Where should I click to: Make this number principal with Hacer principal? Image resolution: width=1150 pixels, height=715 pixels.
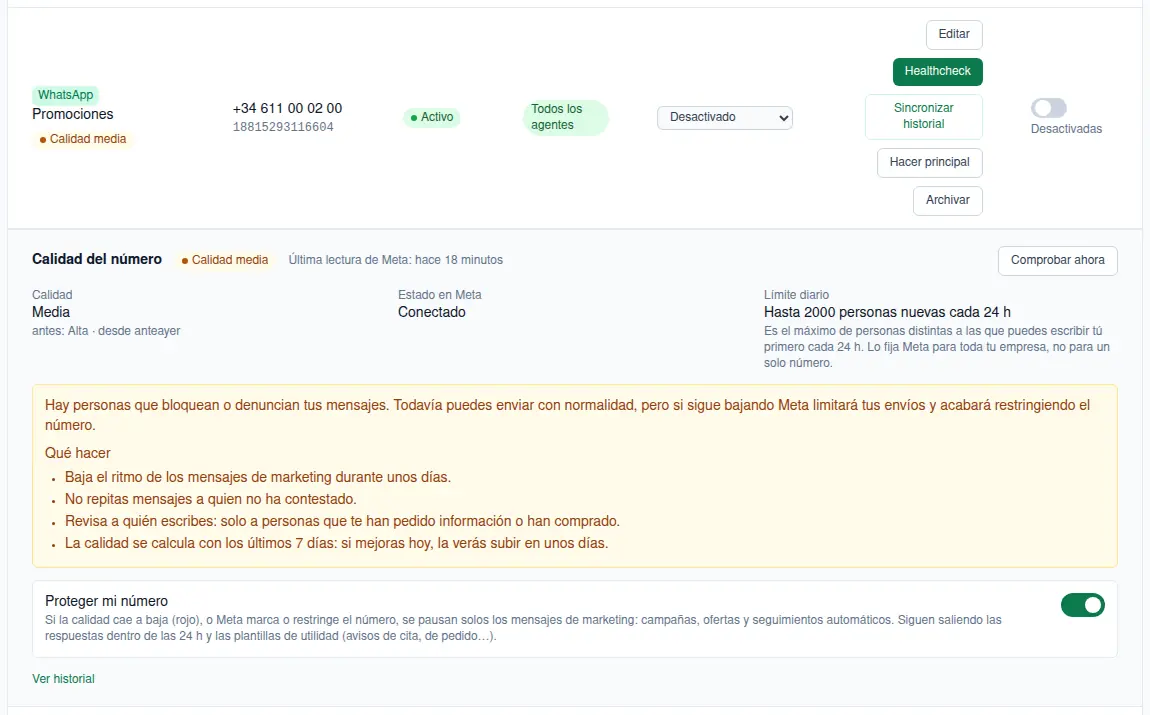(x=929, y=162)
